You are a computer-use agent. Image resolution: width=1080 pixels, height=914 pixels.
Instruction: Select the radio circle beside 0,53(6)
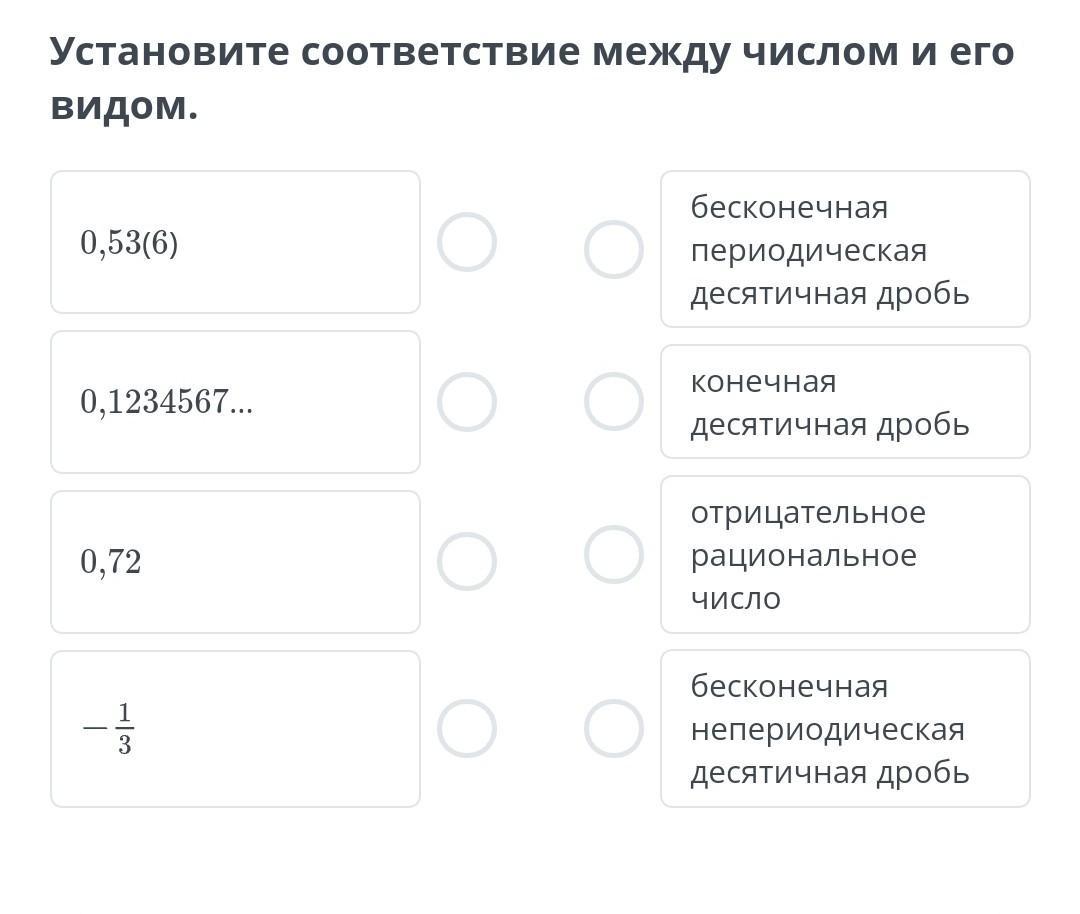click(467, 242)
